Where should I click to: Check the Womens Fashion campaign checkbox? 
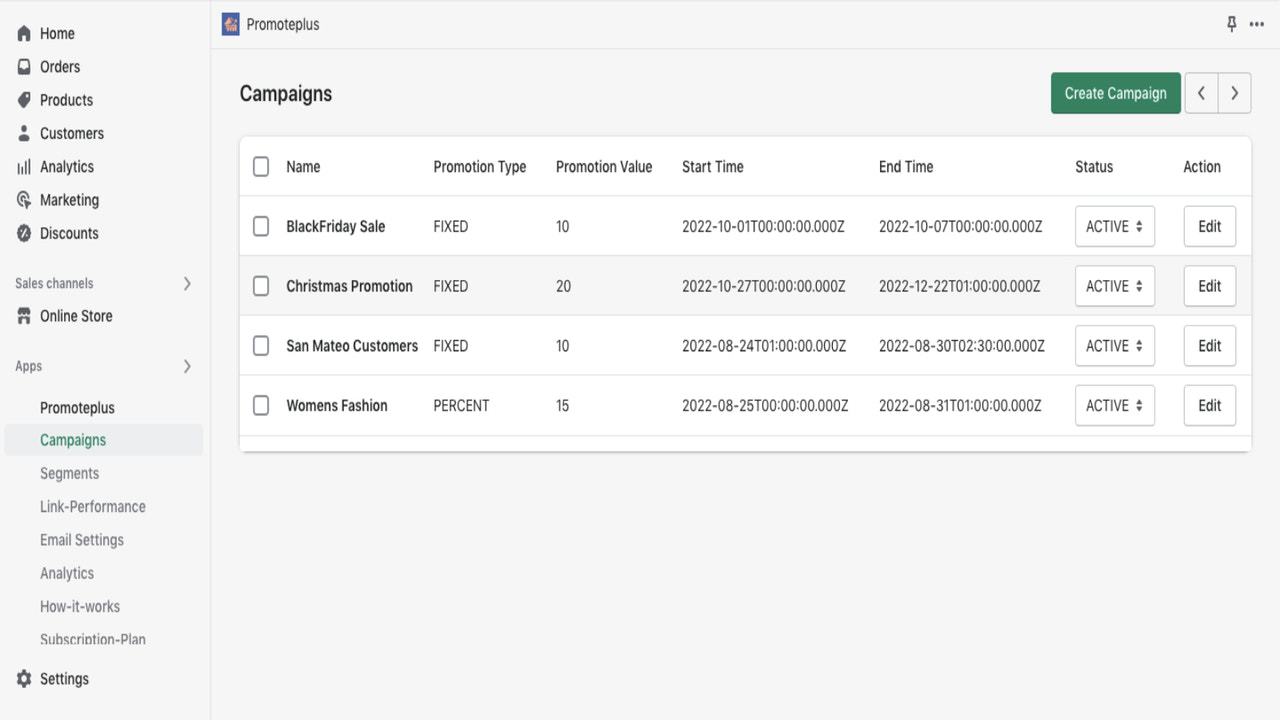tap(261, 405)
